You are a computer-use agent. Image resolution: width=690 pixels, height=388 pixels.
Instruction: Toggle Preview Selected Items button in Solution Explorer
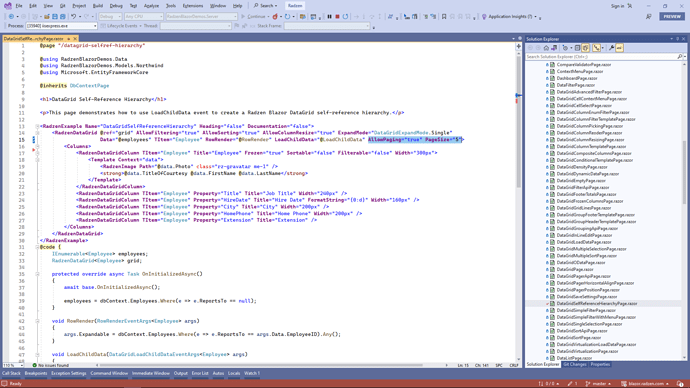(620, 48)
